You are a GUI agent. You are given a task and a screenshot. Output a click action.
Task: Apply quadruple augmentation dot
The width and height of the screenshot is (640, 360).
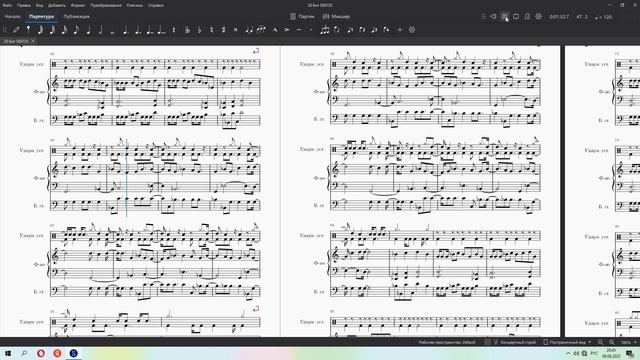[x=162, y=29]
